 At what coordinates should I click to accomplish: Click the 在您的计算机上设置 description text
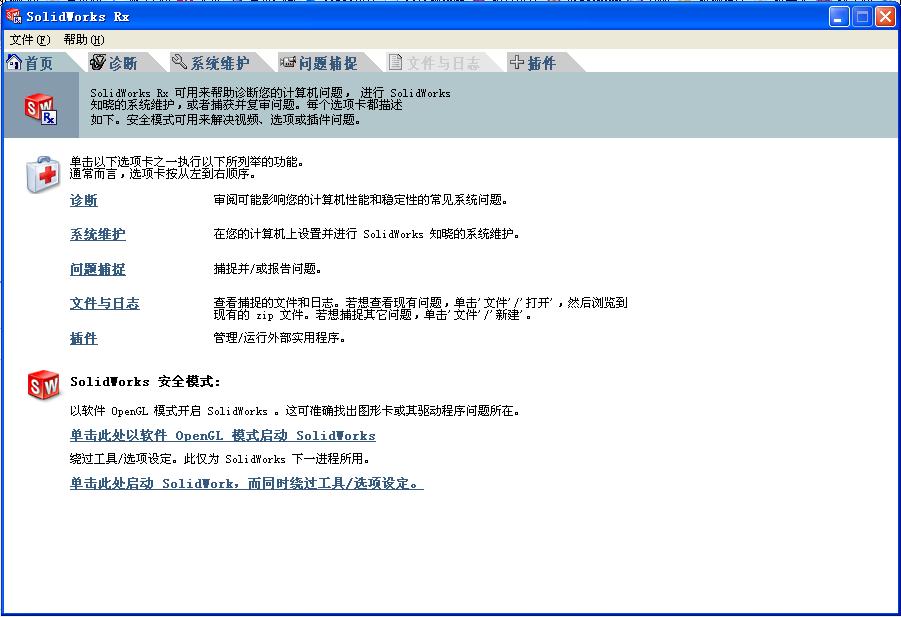[366, 234]
